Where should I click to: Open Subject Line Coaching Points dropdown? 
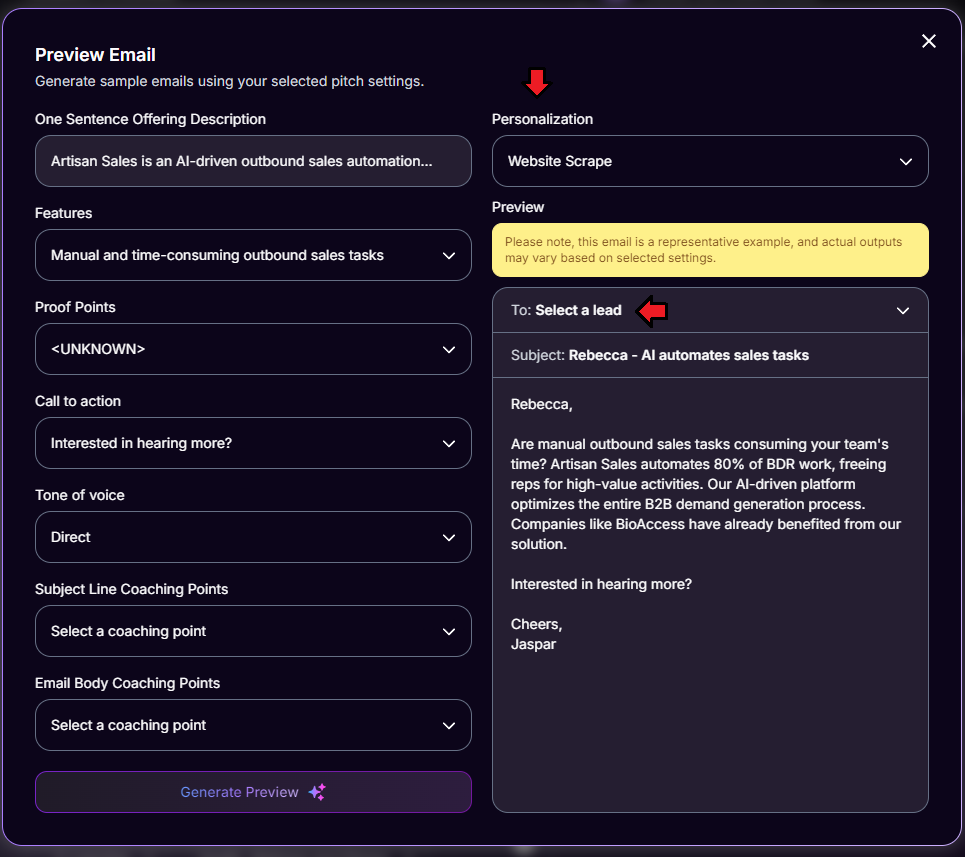[253, 631]
